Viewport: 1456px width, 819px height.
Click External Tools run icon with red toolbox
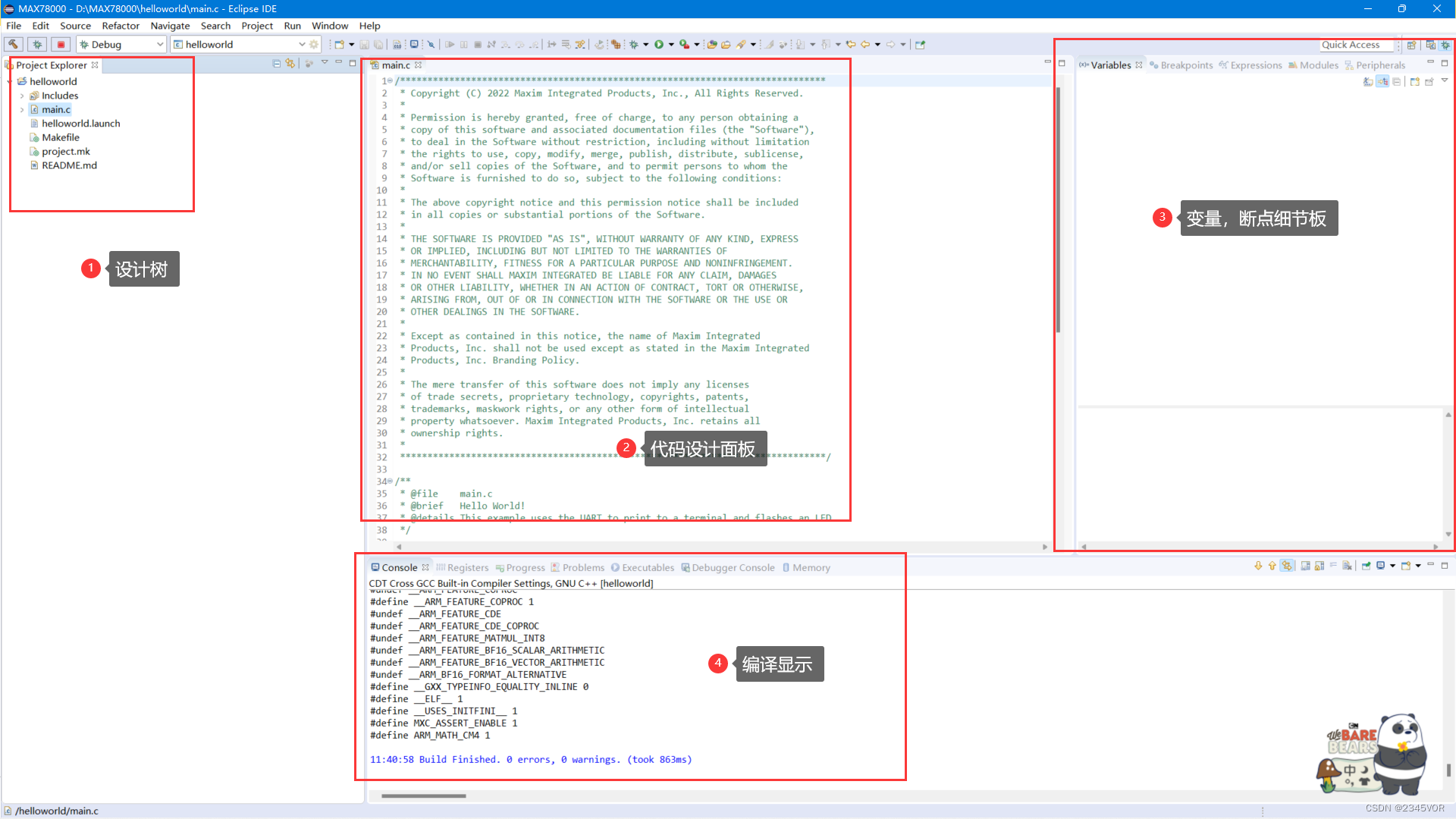pos(684,45)
